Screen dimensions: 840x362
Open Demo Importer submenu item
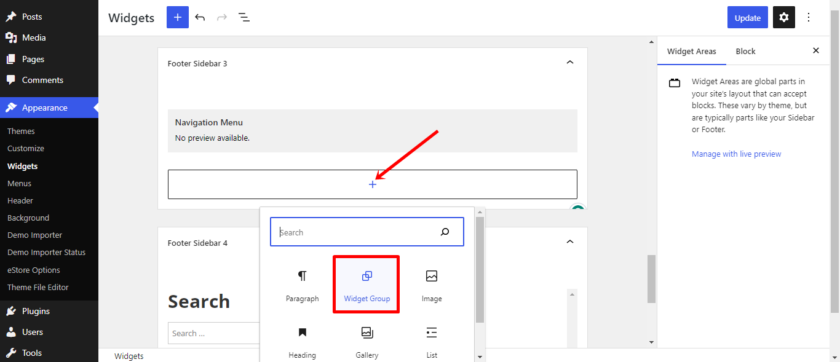pos(34,235)
